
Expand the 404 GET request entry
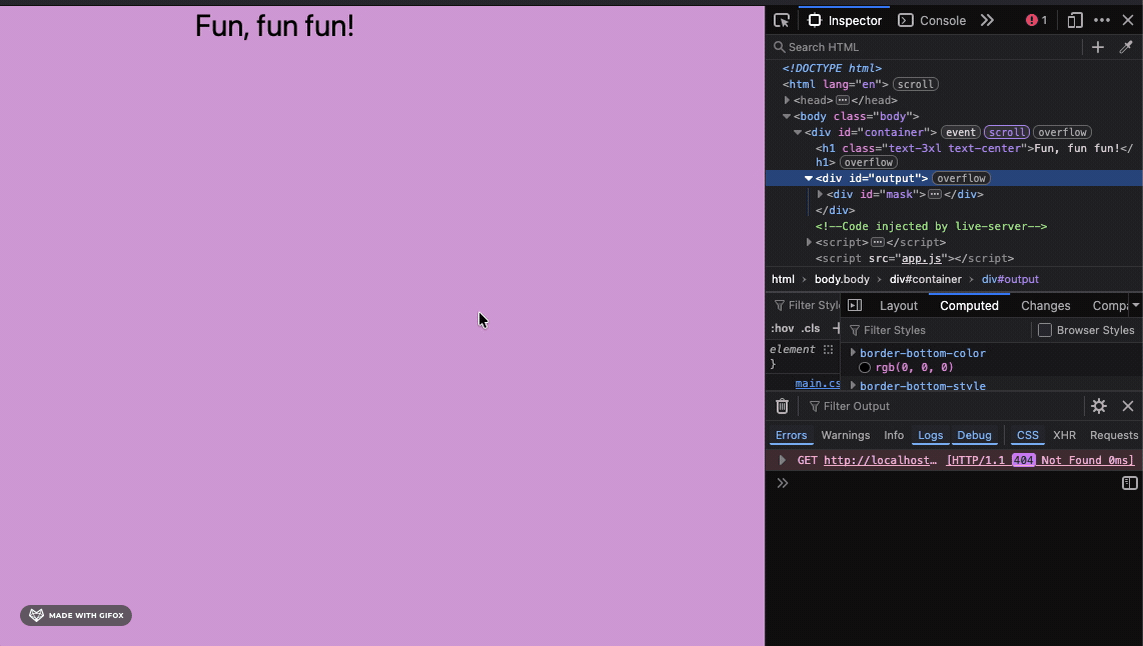coord(783,460)
